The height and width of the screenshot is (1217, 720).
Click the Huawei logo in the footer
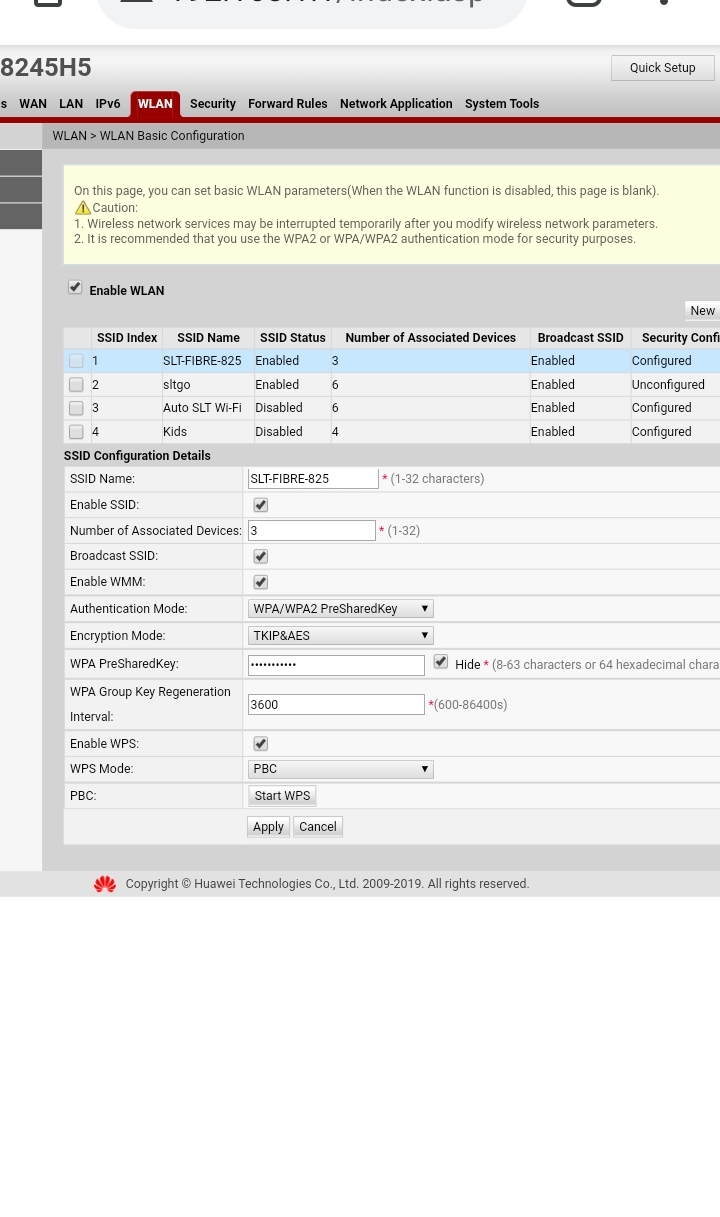click(x=105, y=884)
